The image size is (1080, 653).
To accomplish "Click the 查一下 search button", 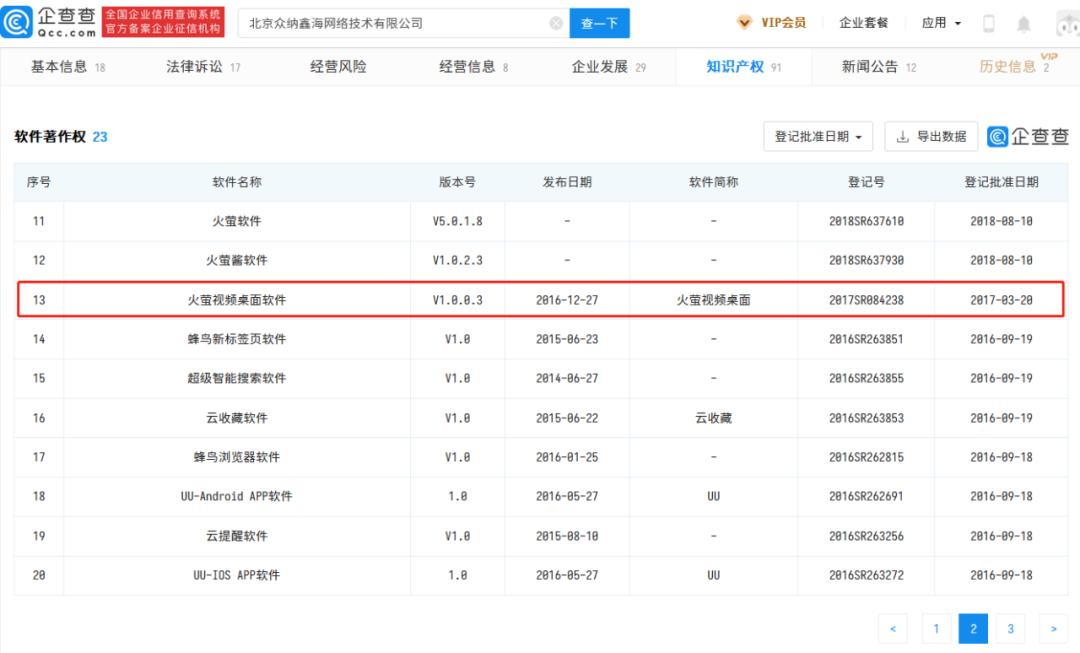I will pyautogui.click(x=600, y=22).
